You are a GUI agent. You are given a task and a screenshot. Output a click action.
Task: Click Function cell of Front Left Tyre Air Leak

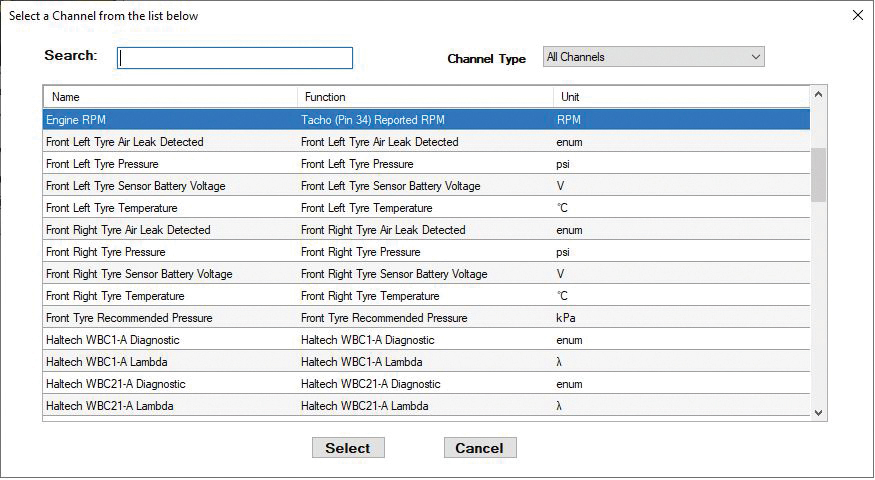[379, 142]
